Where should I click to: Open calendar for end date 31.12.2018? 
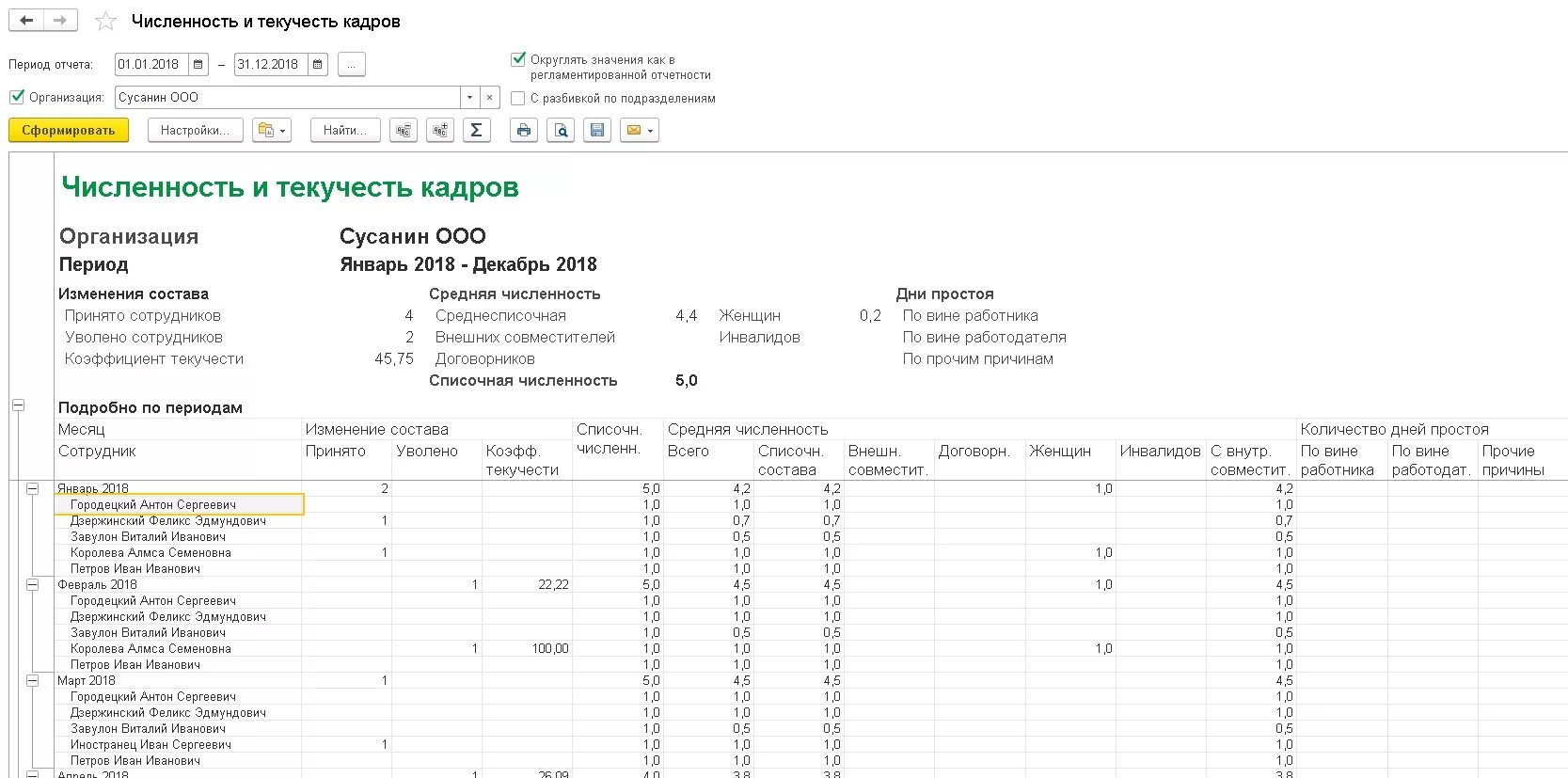tap(318, 64)
